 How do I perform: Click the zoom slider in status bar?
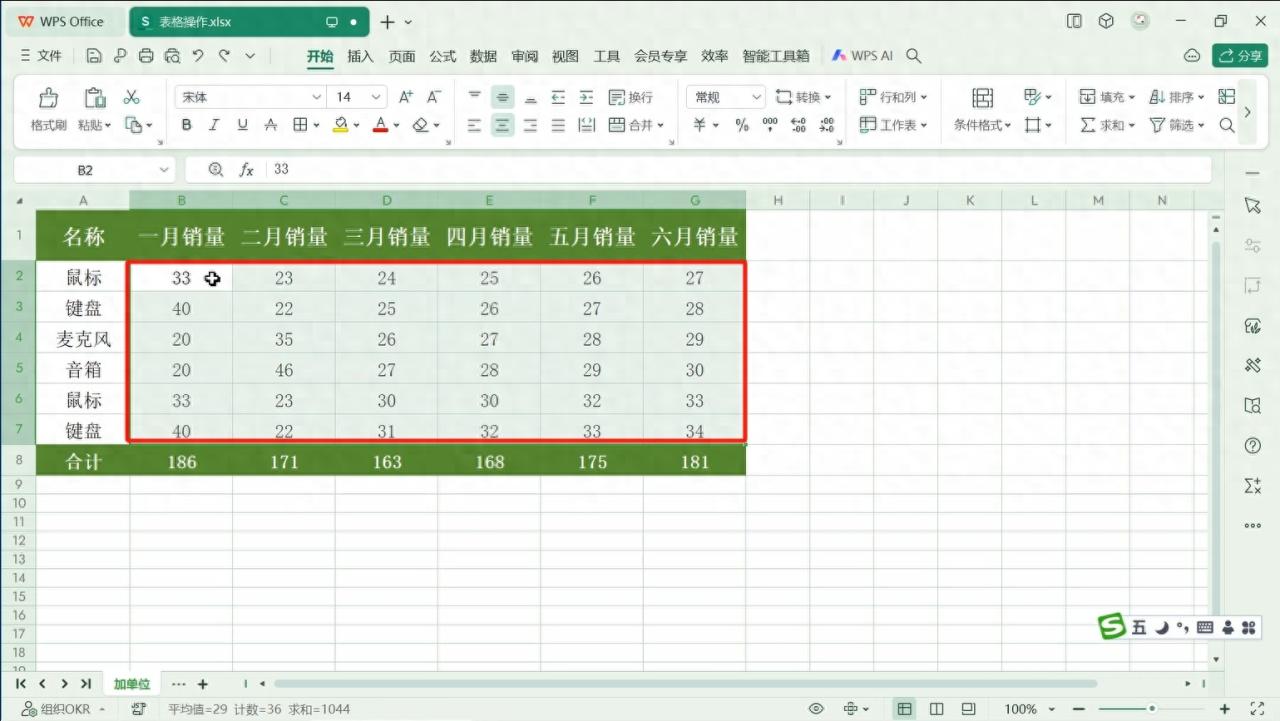click(1151, 709)
